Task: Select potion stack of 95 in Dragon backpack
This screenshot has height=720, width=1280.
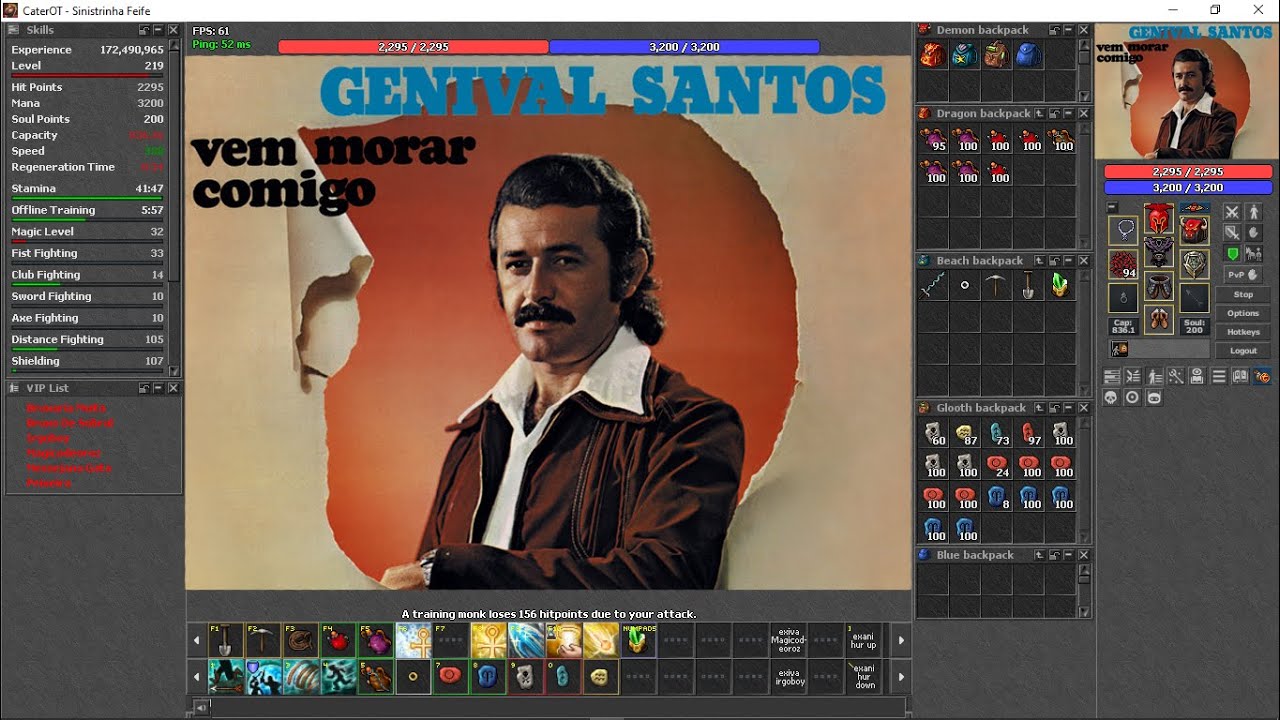Action: [x=933, y=140]
